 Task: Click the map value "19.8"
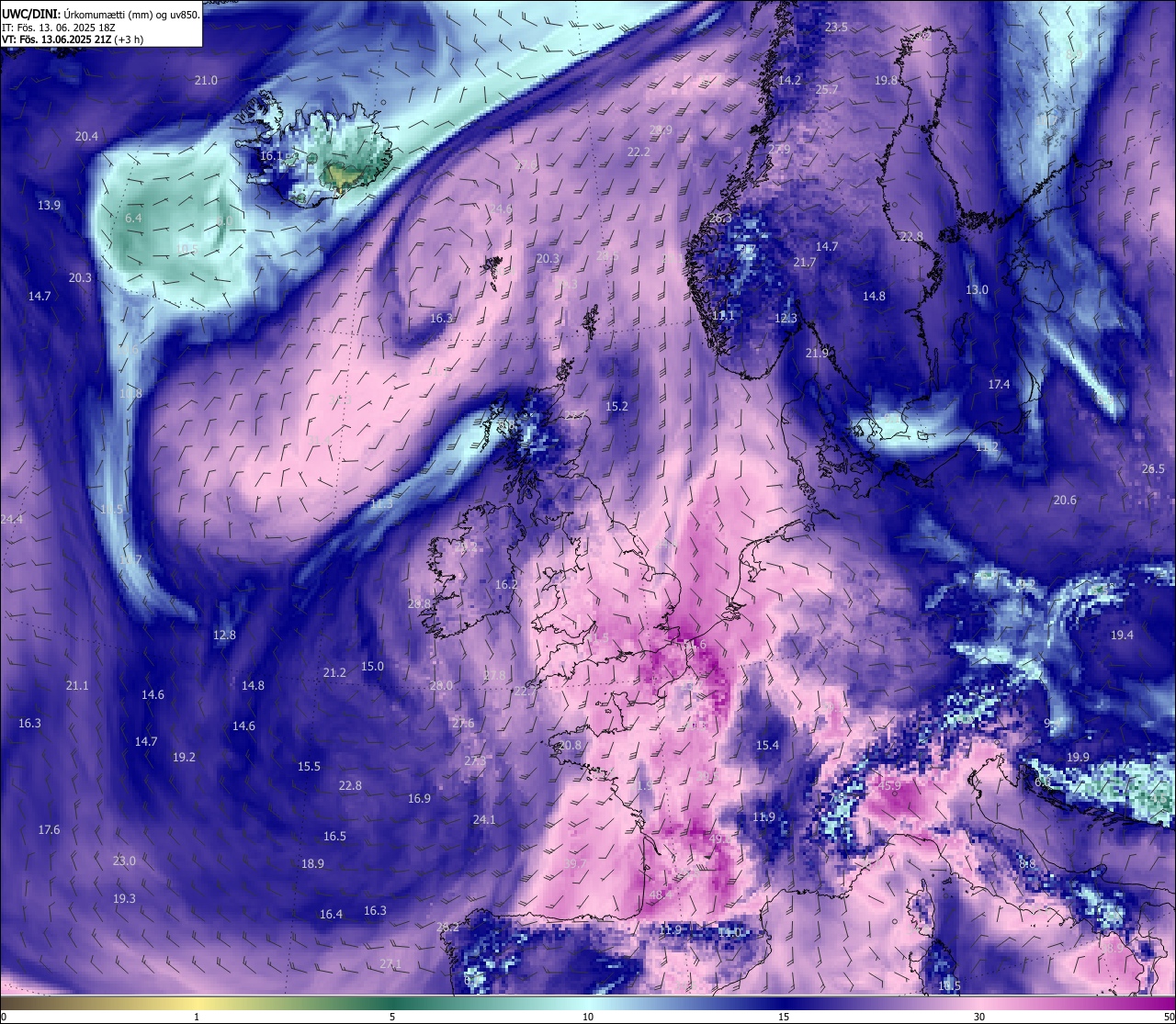886,81
